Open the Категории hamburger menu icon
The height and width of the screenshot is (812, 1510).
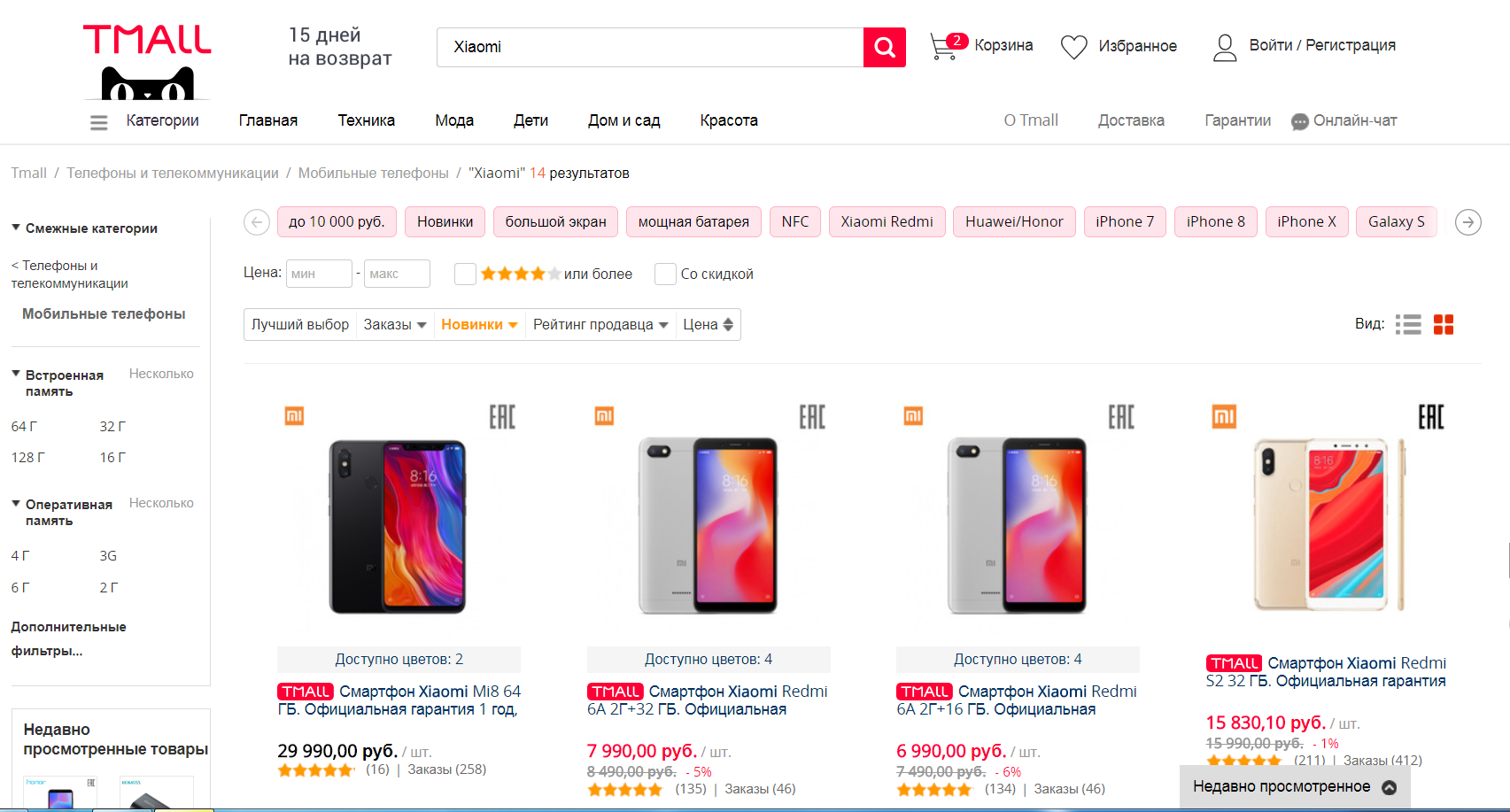pyautogui.click(x=99, y=122)
